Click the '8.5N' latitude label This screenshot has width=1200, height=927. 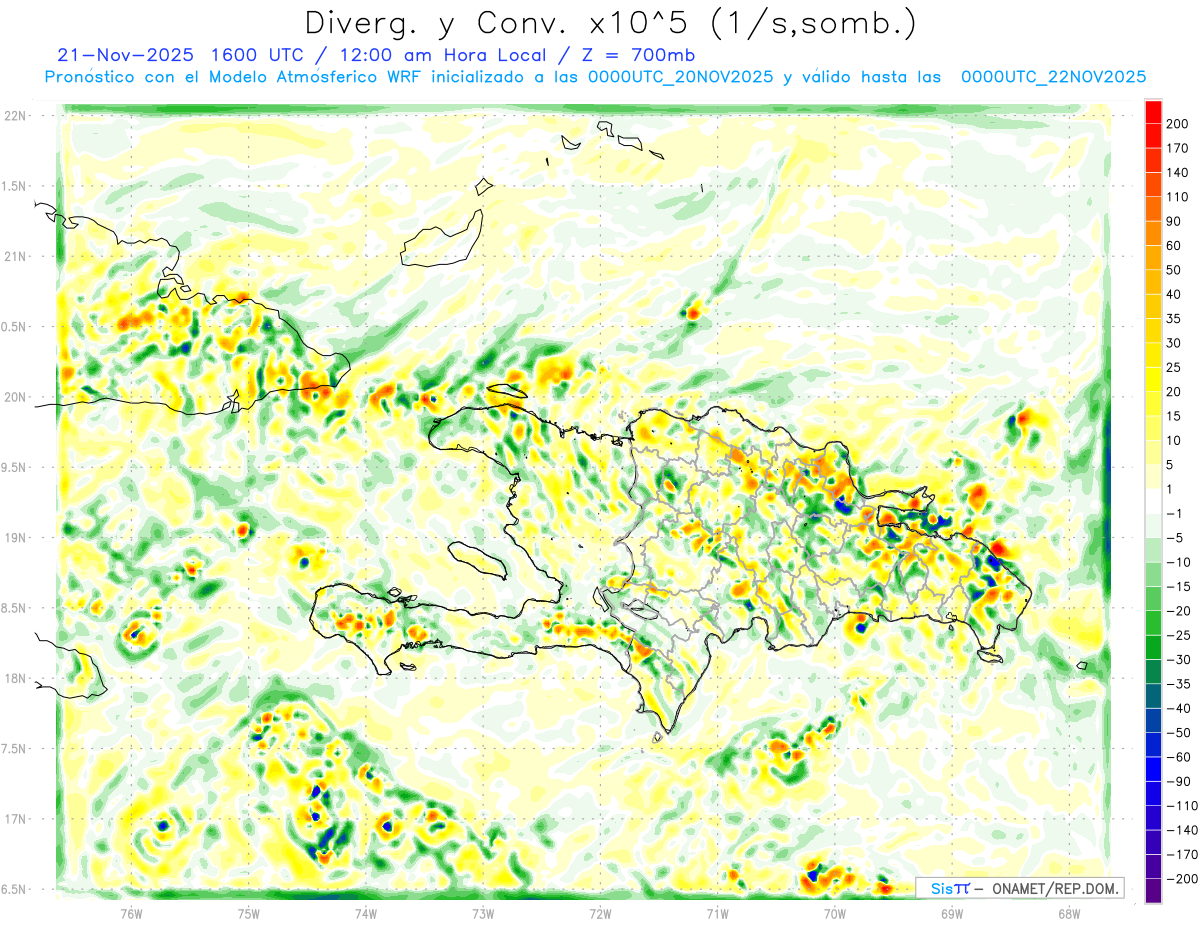pos(14,608)
